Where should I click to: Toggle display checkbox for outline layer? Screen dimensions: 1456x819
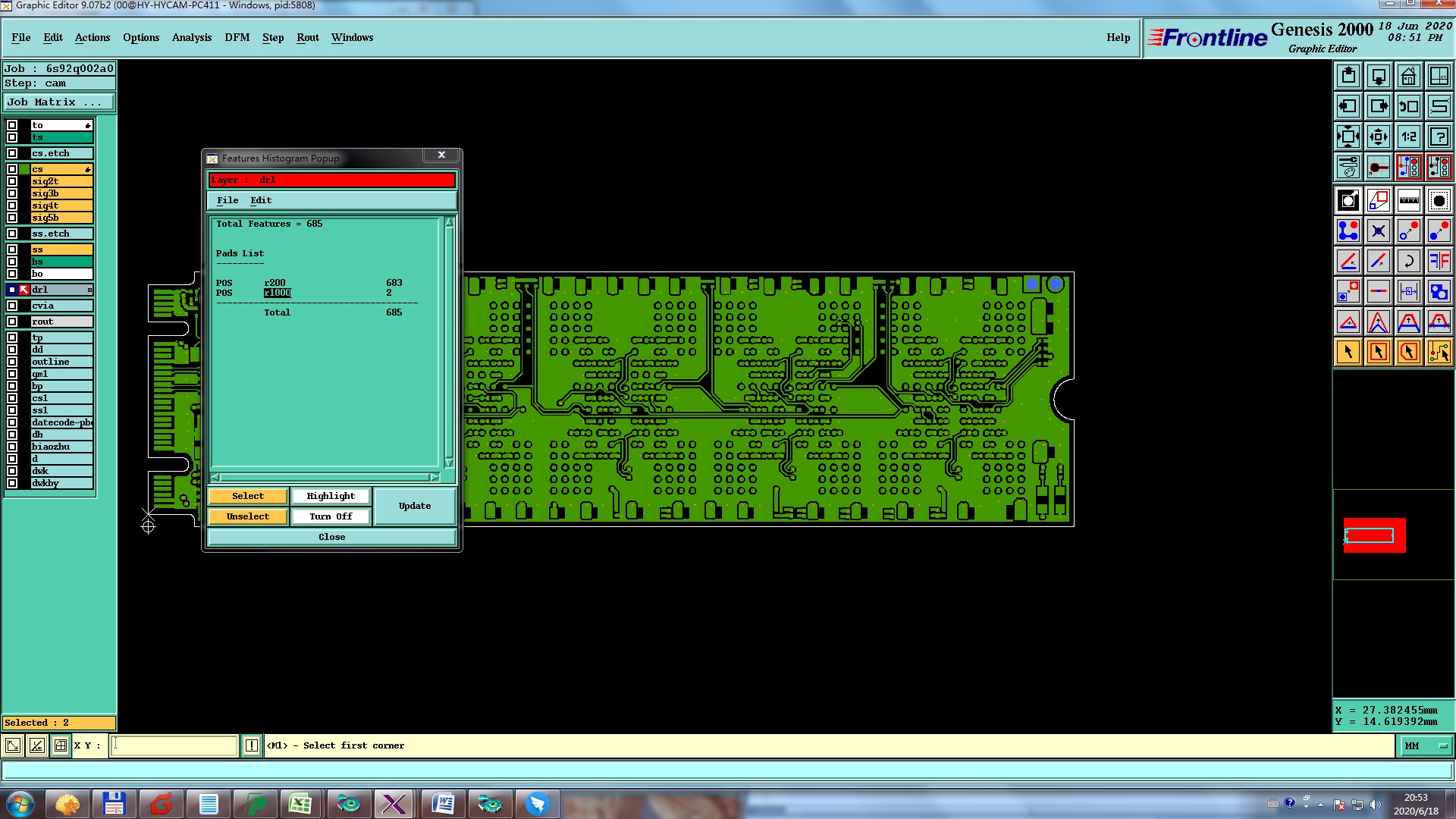point(12,362)
